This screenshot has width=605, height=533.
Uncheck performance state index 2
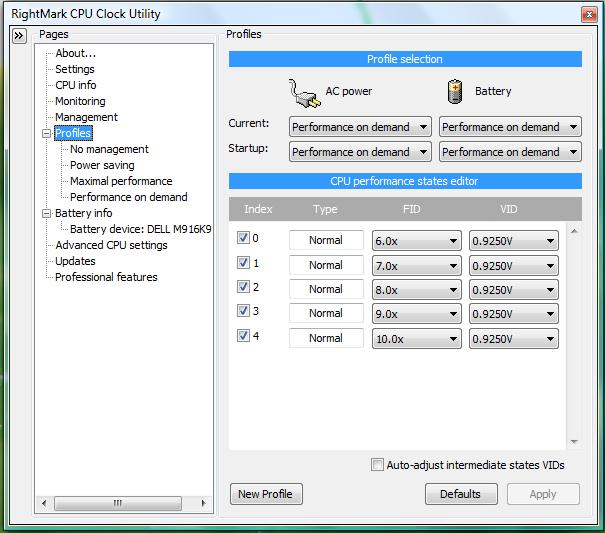point(243,286)
